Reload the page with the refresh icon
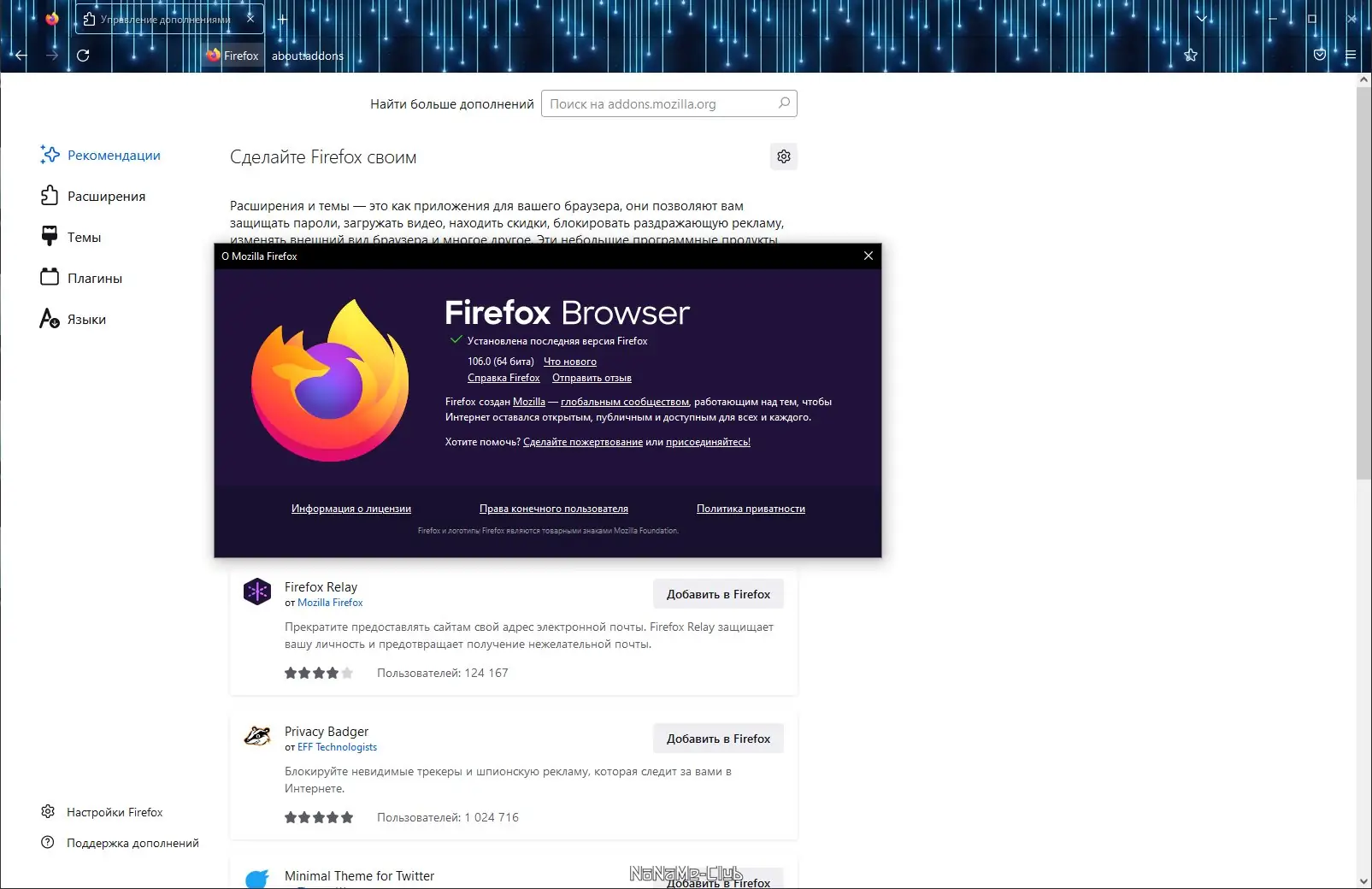Viewport: 1372px width, 889px height. click(x=83, y=56)
